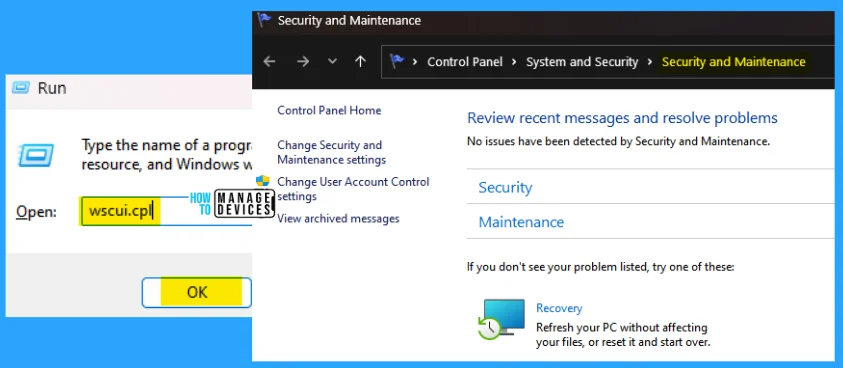Click "If you don't see your problem listed" text
The image size is (843, 368).
pyautogui.click(x=601, y=266)
